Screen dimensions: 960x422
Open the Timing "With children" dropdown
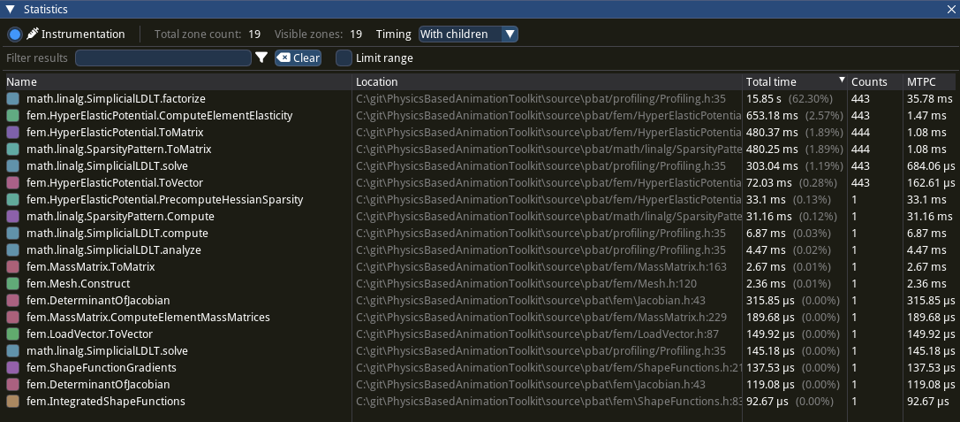coord(468,34)
